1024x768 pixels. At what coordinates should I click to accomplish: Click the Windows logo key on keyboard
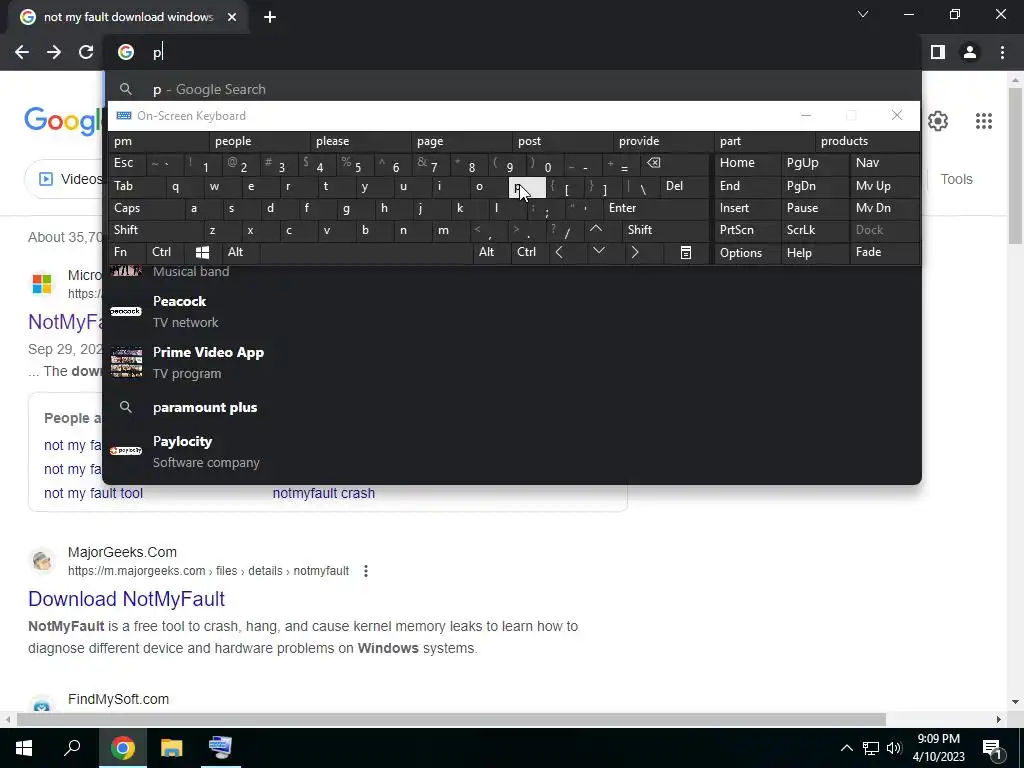tap(202, 252)
